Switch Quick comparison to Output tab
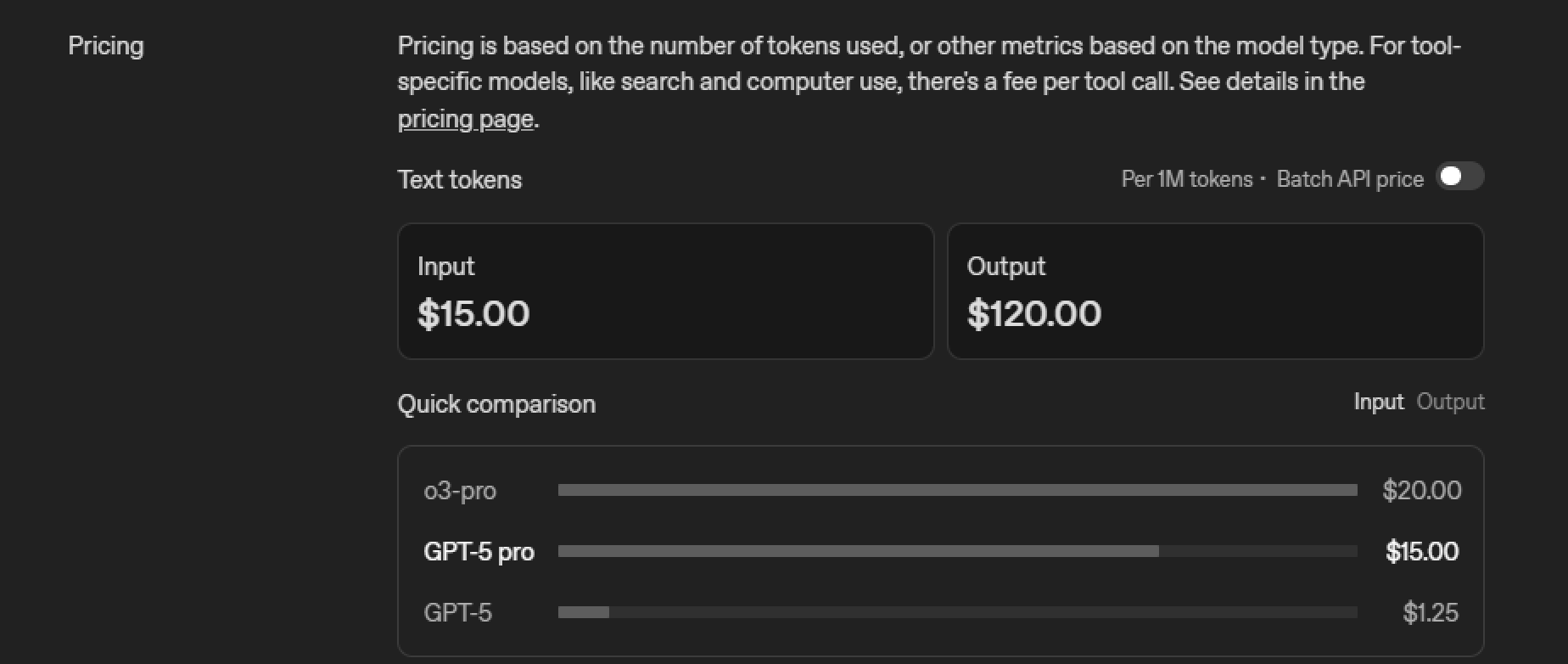The image size is (1568, 664). tap(1450, 402)
